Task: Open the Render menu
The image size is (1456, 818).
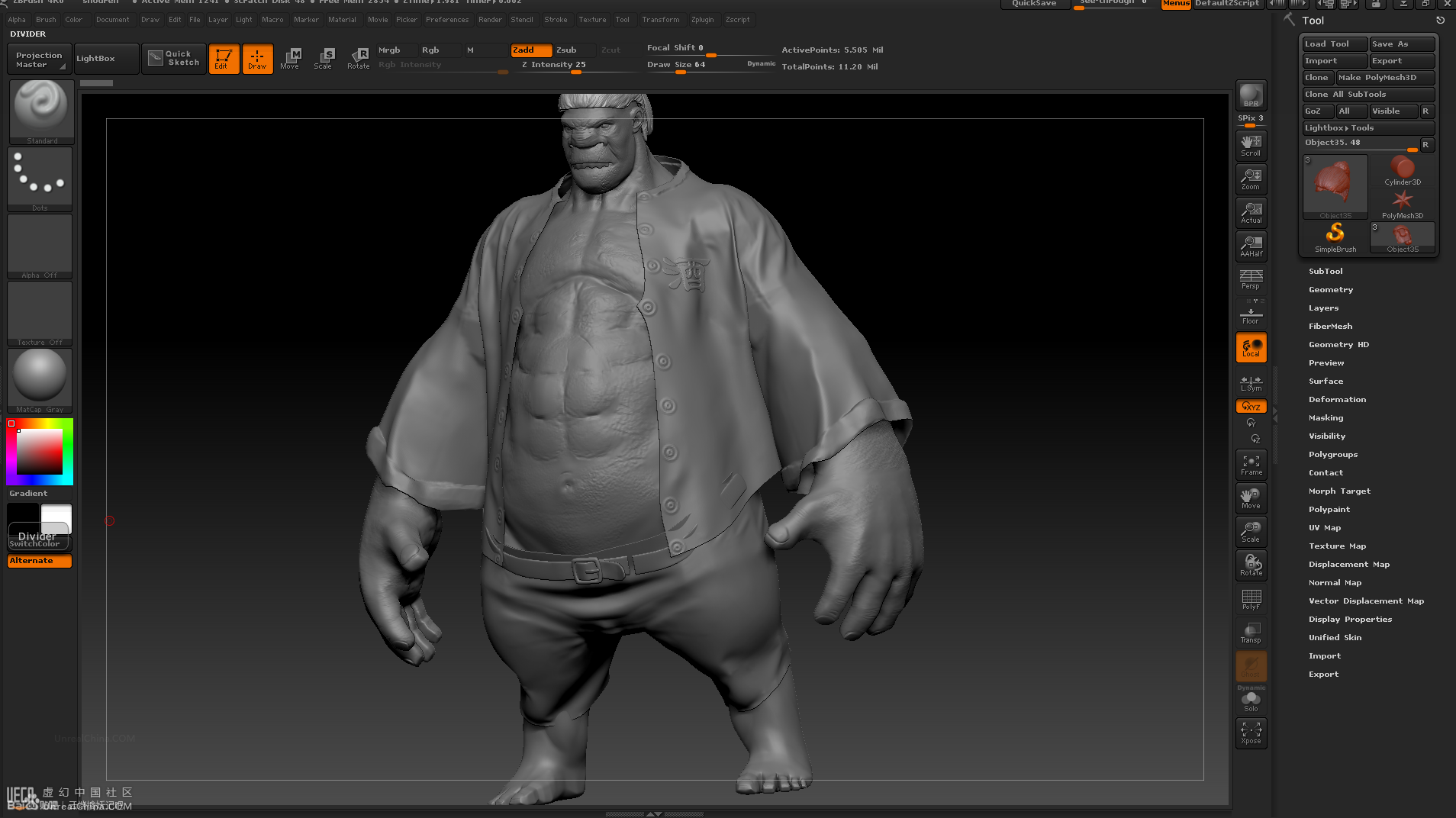Action: (x=490, y=20)
